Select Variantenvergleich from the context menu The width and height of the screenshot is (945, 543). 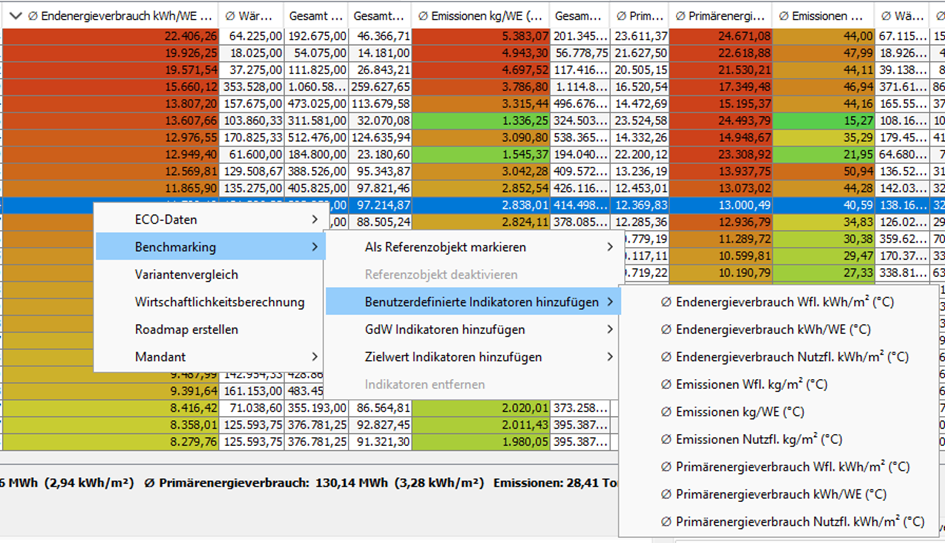coord(186,274)
